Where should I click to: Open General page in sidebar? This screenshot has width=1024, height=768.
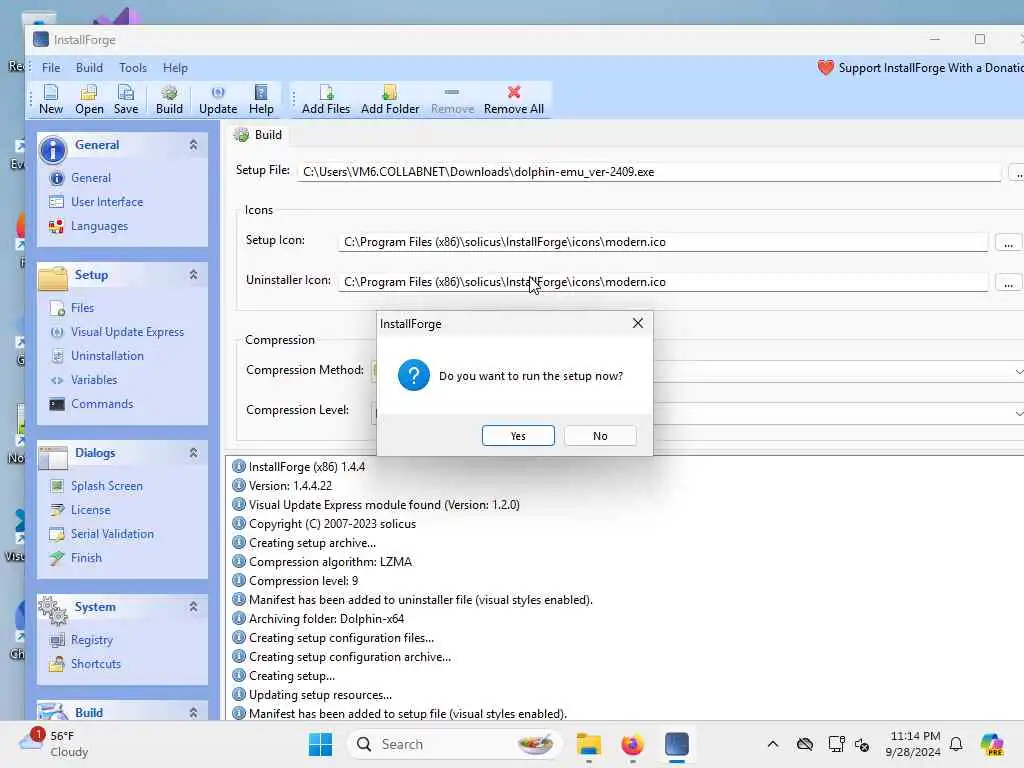pyautogui.click(x=91, y=178)
